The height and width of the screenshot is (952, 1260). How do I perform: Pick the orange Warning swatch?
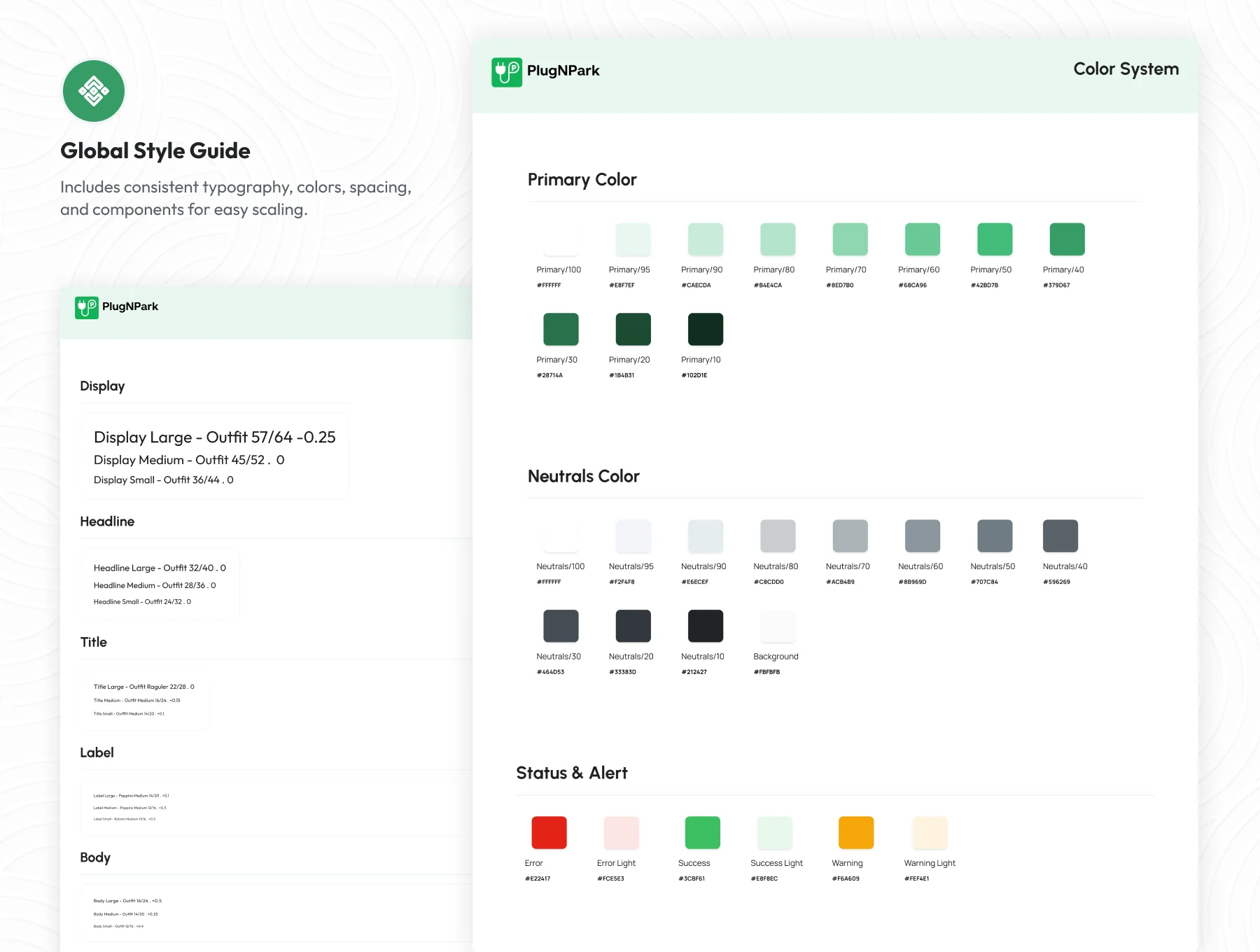[856, 833]
